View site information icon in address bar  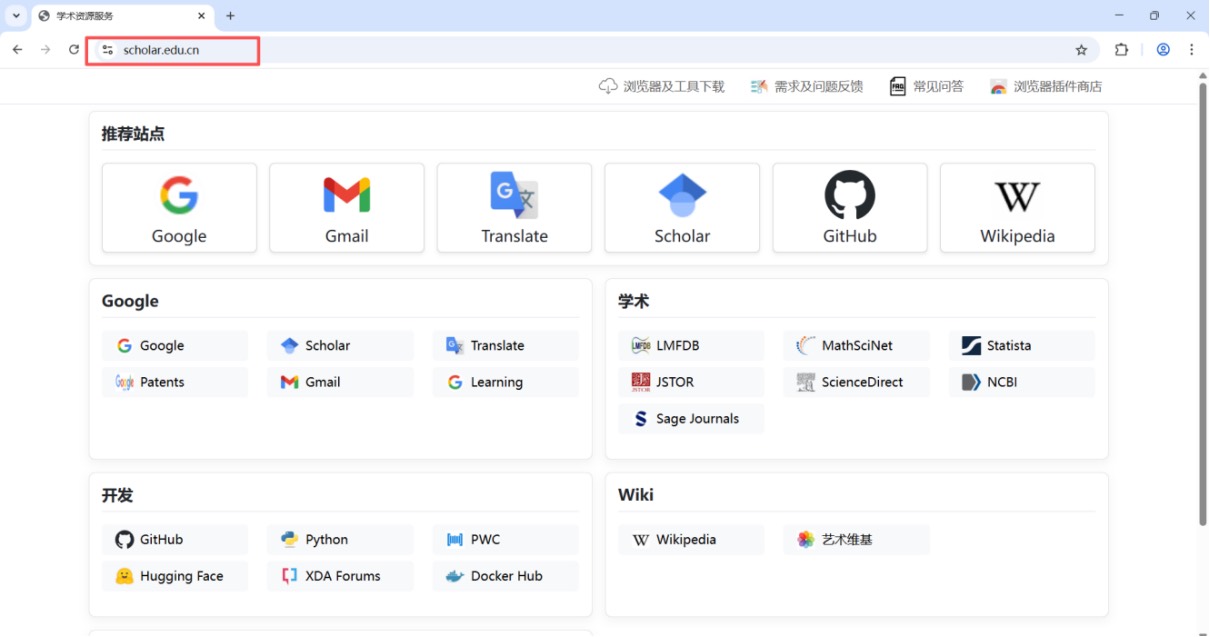tap(108, 50)
